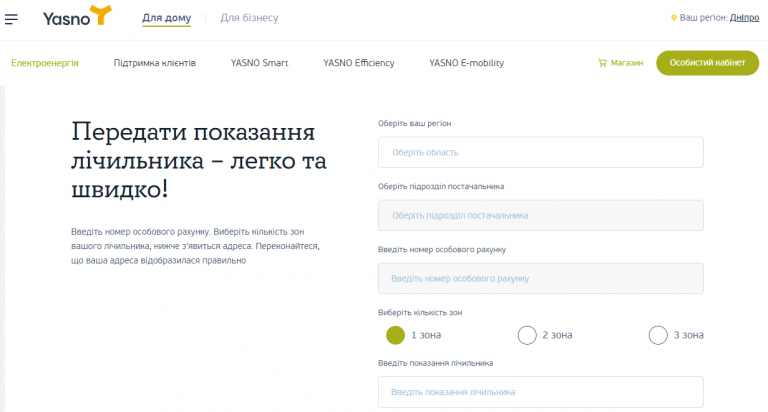Click the Особистий кабінет button

(x=708, y=63)
